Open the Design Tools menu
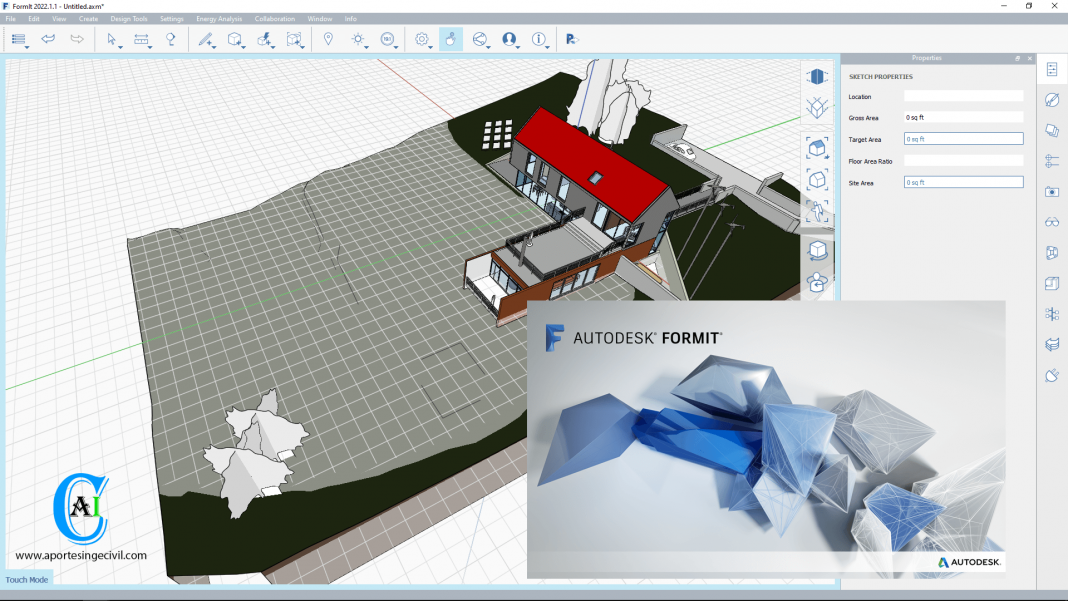Screen dimensions: 1068x601 point(129,18)
